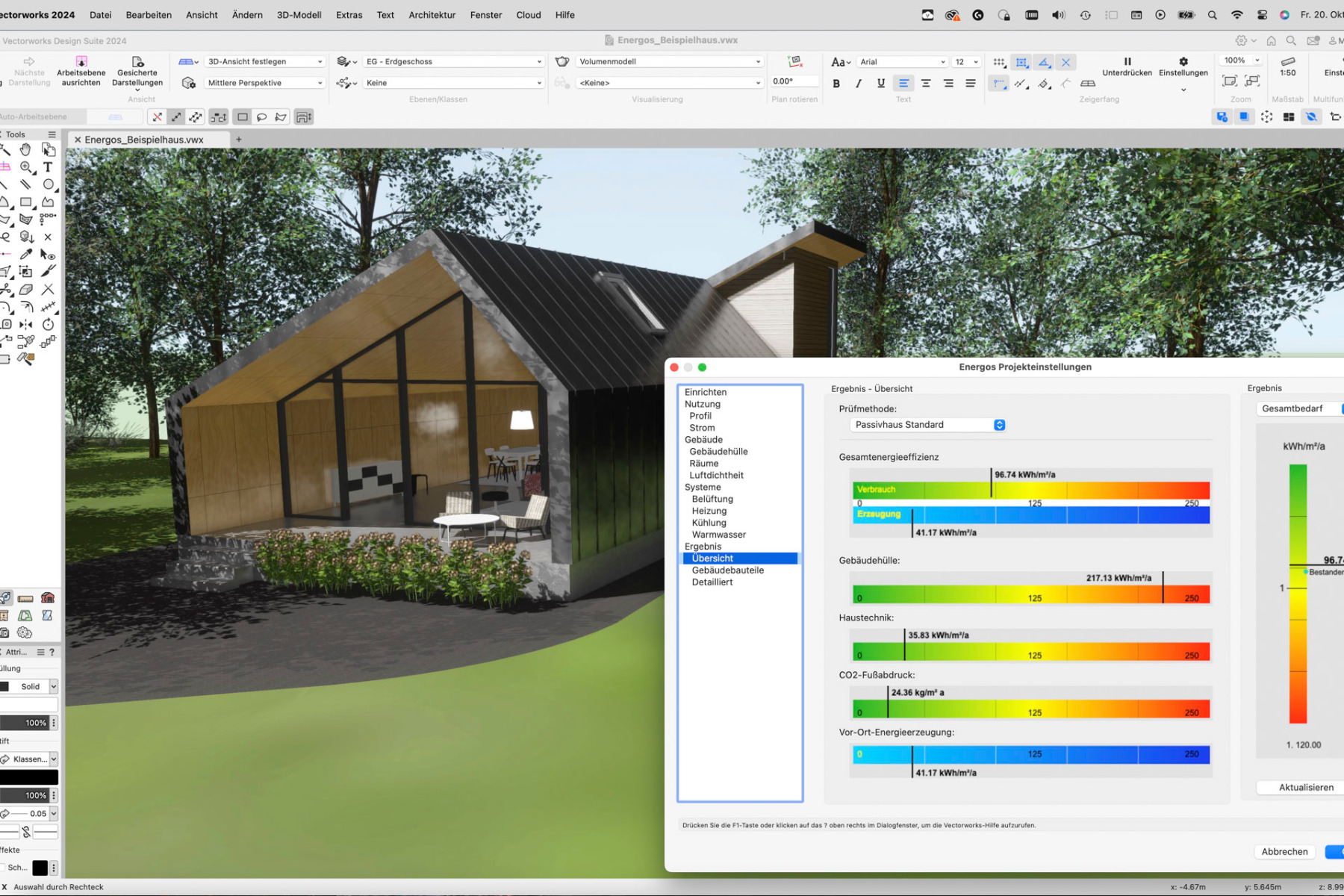Select the Zoom magnifier tool
The height and width of the screenshot is (896, 1344).
coord(26,167)
